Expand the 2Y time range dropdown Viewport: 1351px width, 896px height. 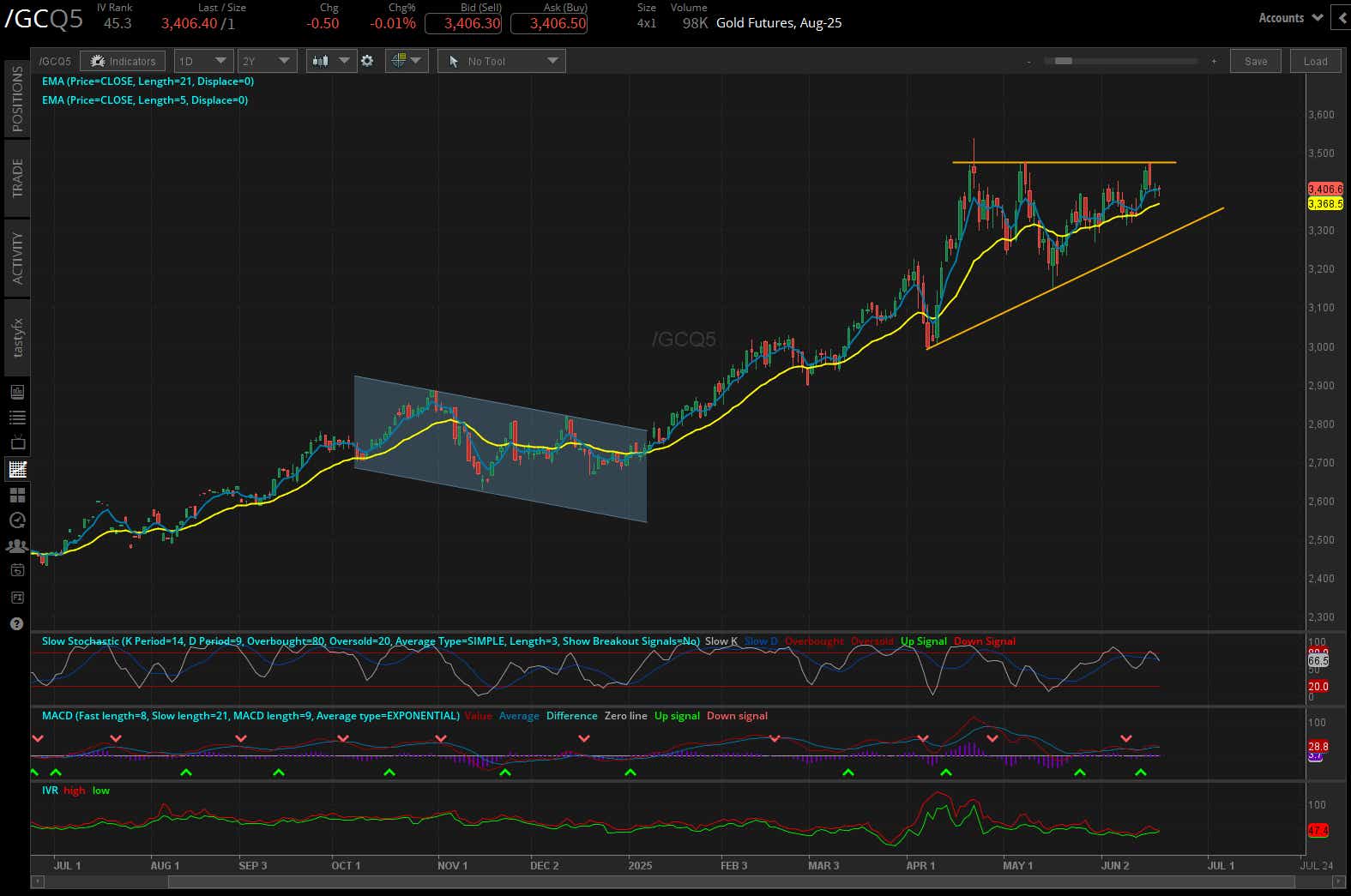[x=268, y=61]
